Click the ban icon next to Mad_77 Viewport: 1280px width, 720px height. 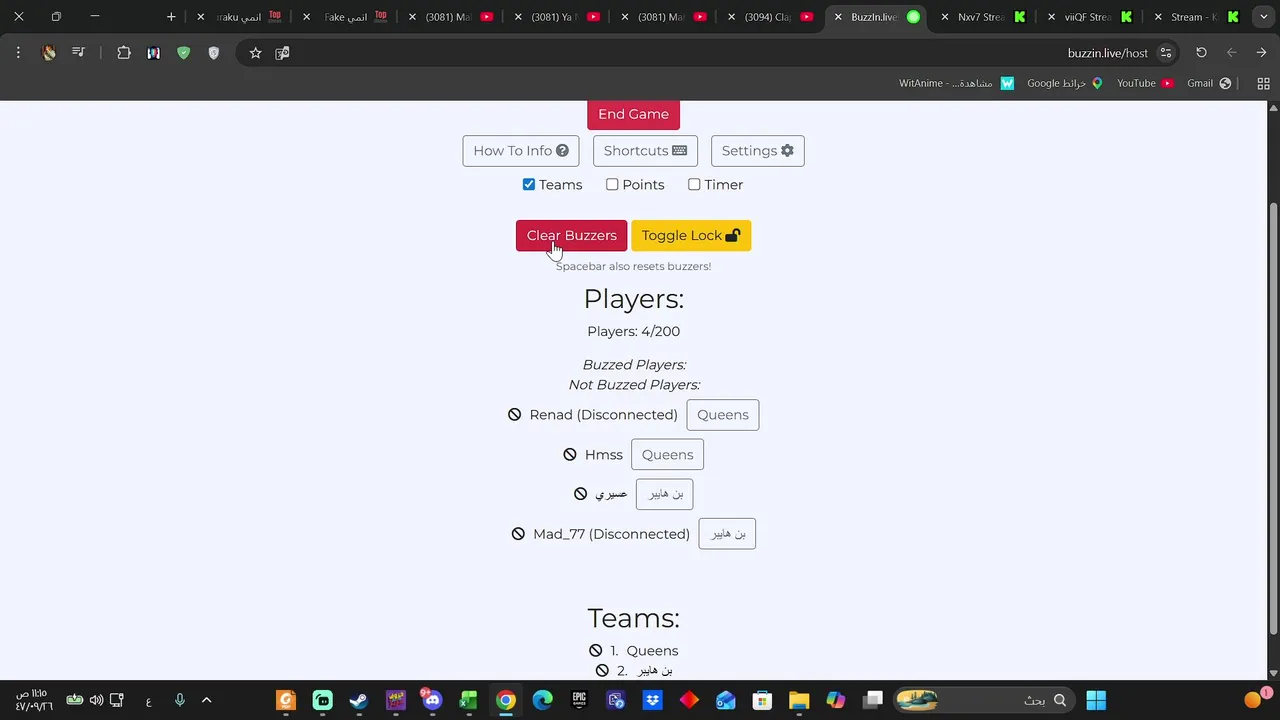pos(518,534)
